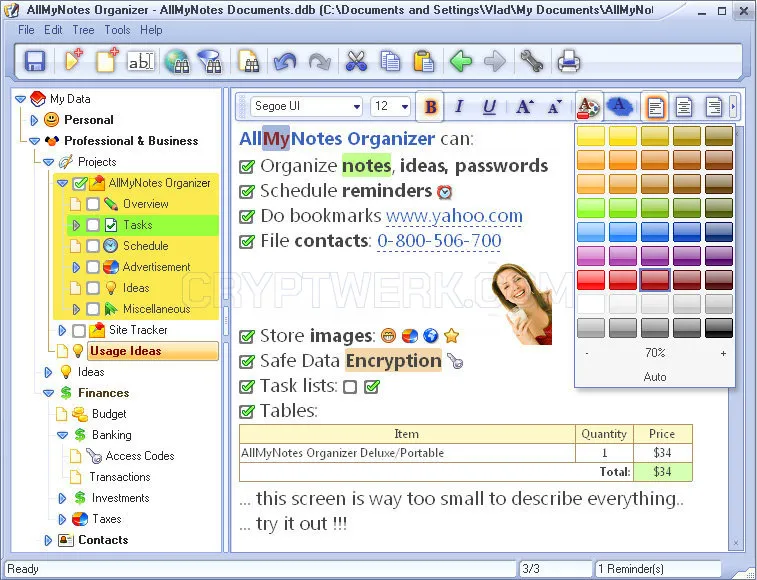This screenshot has width=757, height=580.
Task: Collapse the Finances tree node
Action: [48, 393]
